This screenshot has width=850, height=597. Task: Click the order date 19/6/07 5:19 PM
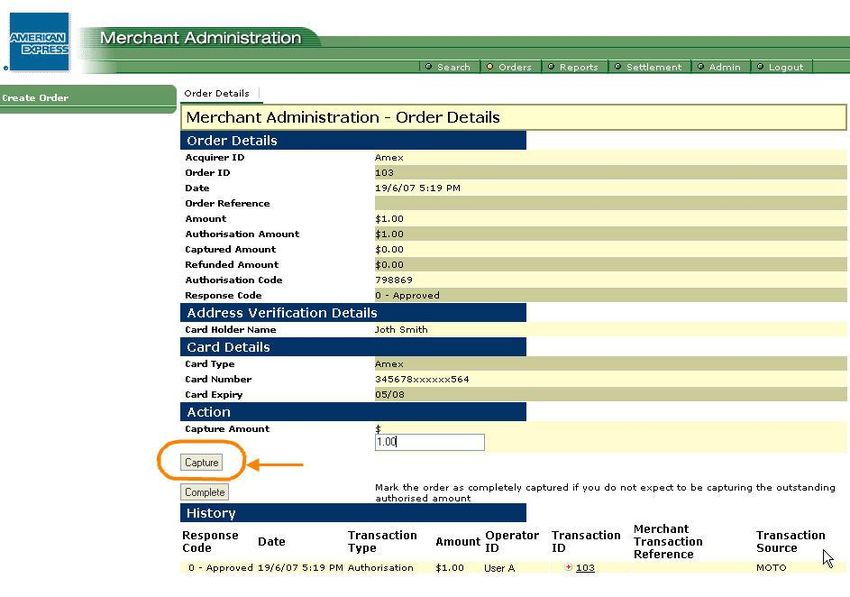pyautogui.click(x=417, y=188)
